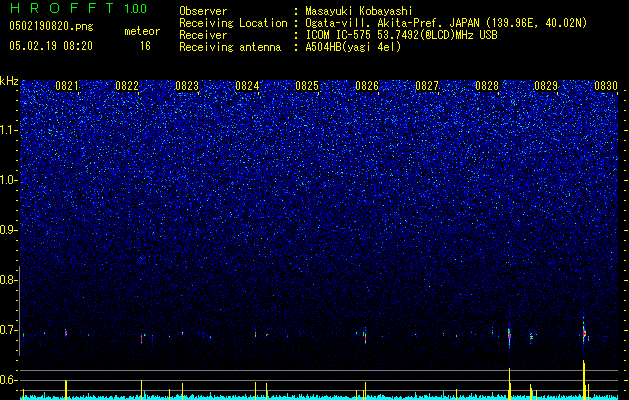This screenshot has height=400, width=629.
Task: Select observer name Masayuki Kobayashi
Action: click(x=359, y=11)
